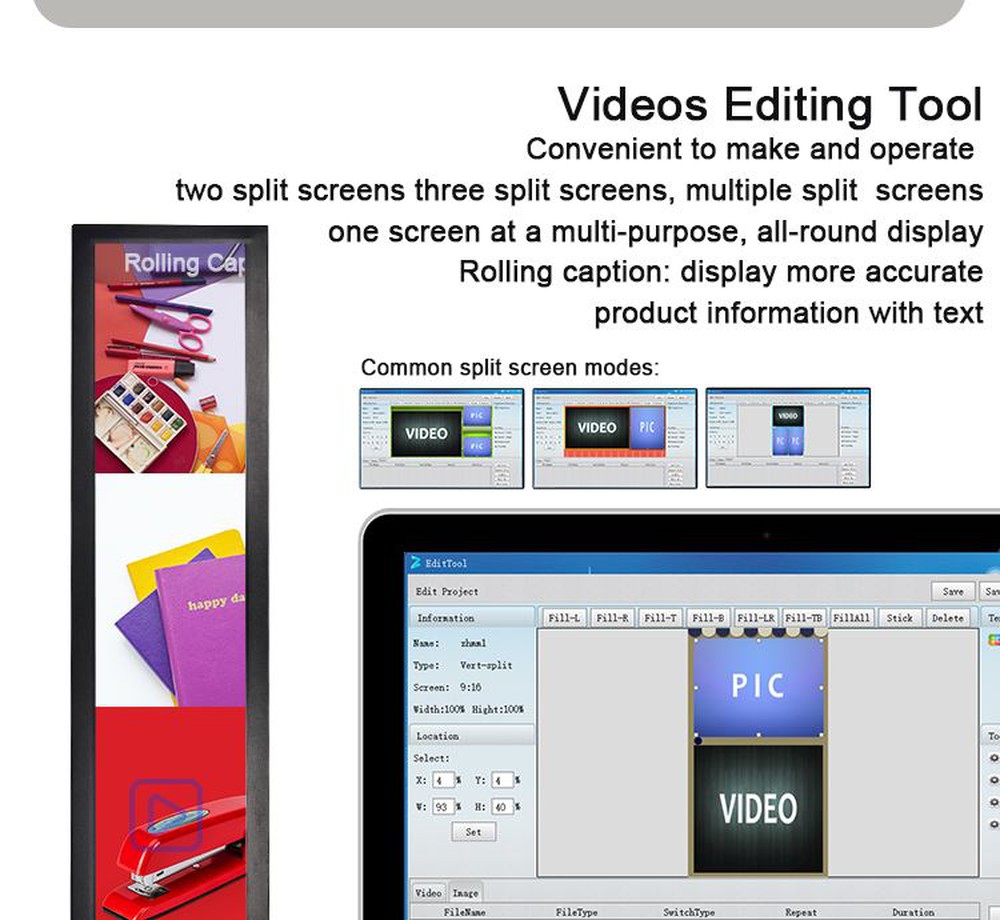1000x920 pixels.
Task: Save the project with Save button
Action: pyautogui.click(x=953, y=591)
